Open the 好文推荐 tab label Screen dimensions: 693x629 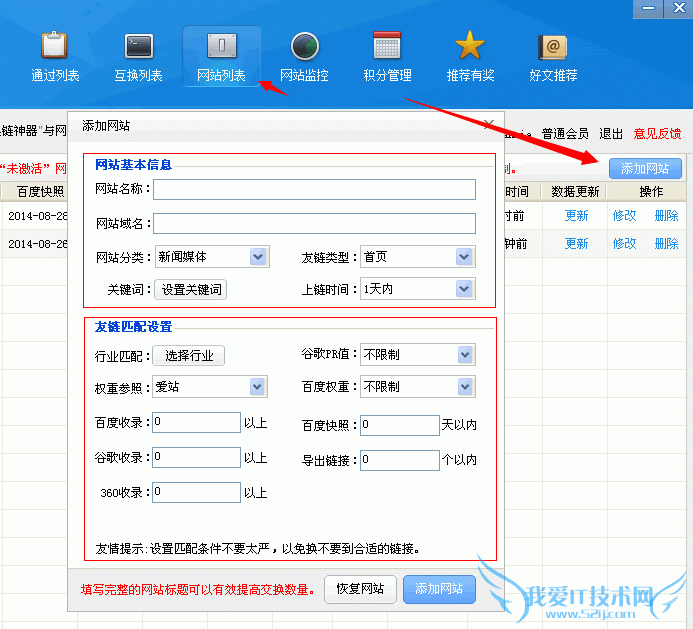553,75
